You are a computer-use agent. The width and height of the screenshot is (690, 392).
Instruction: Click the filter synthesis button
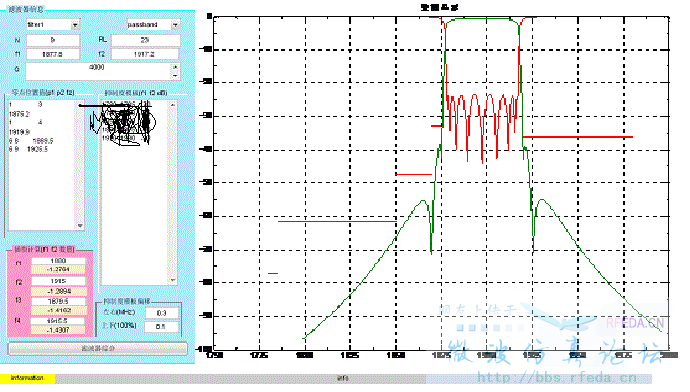[98, 348]
